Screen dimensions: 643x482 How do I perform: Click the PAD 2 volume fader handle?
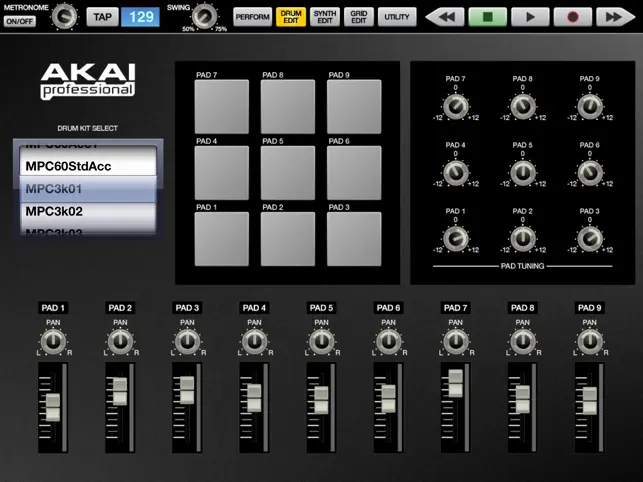tap(120, 391)
